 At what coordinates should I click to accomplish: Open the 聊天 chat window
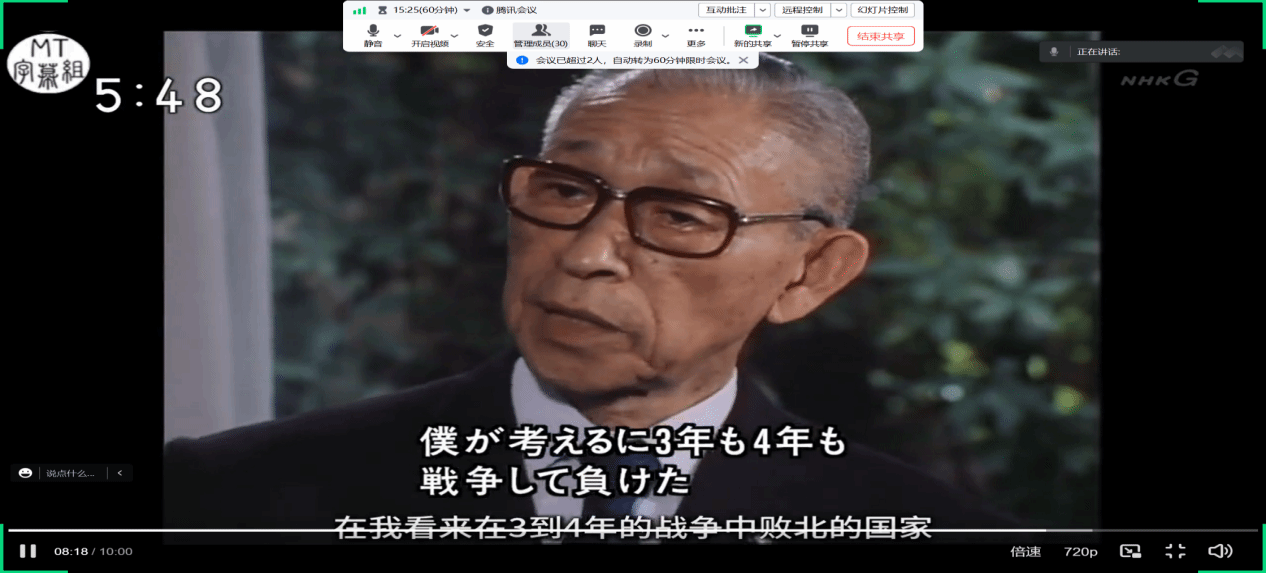click(x=597, y=36)
